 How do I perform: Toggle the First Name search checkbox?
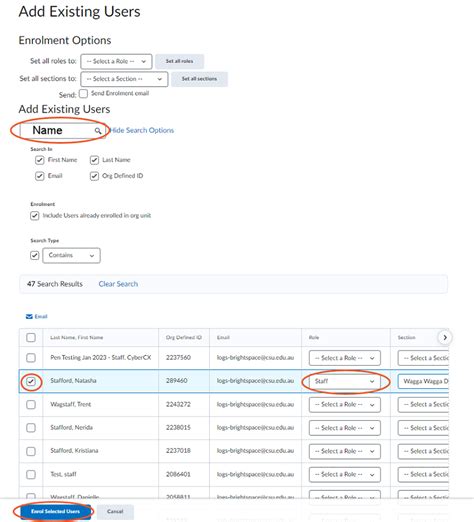point(39,160)
